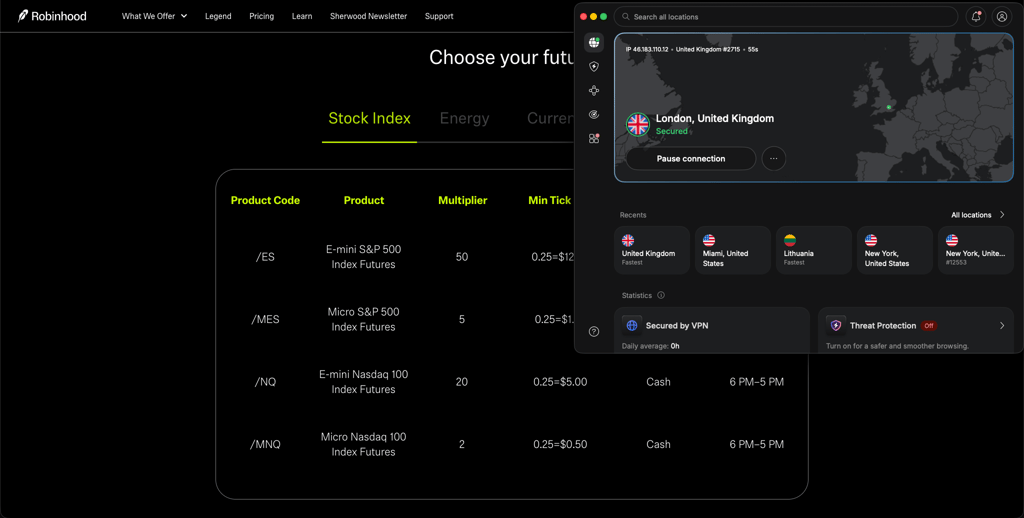Open the Dark Web Monitor radar icon
The image size is (1024, 518).
(594, 114)
